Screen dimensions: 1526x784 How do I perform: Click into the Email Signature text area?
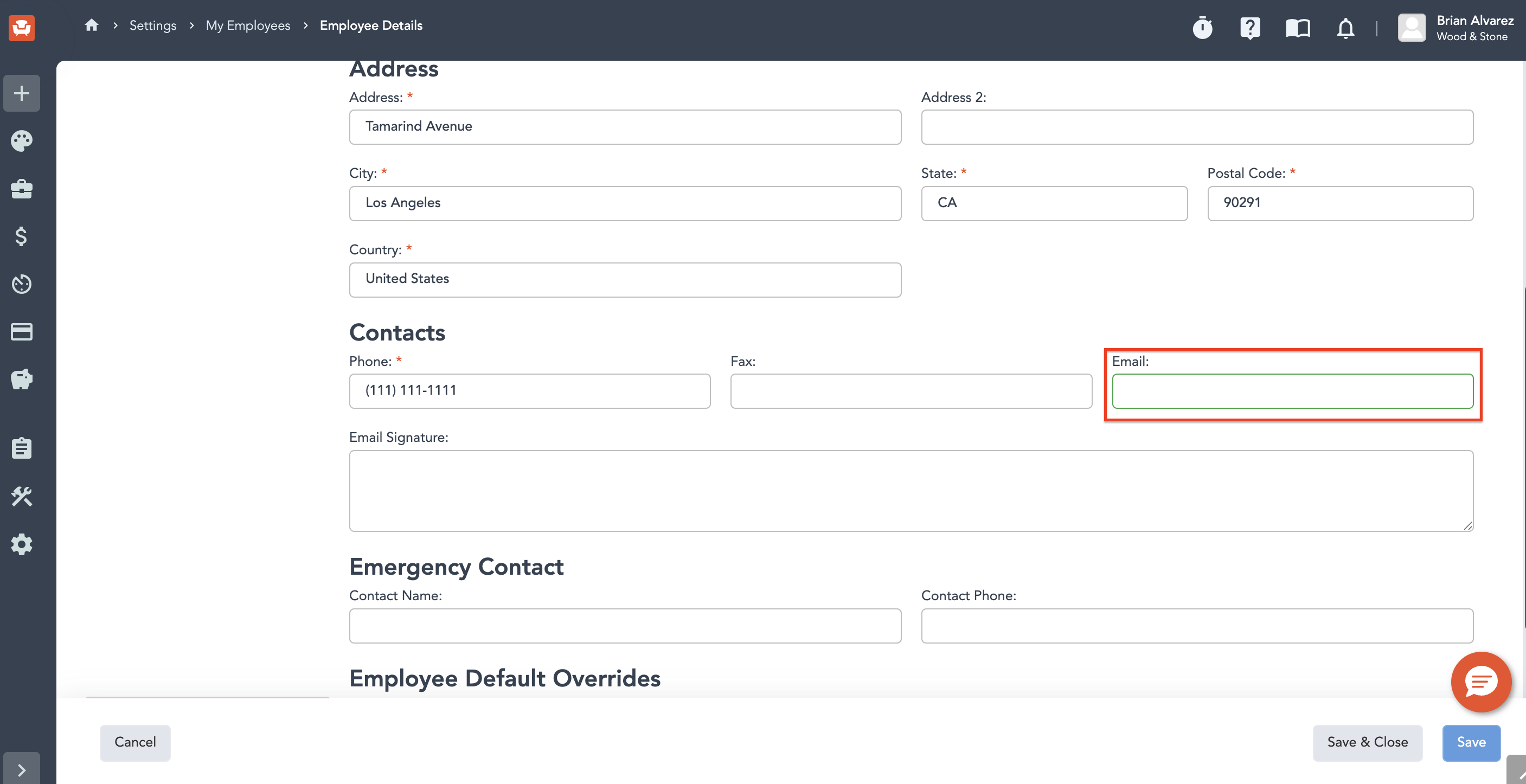coord(911,490)
